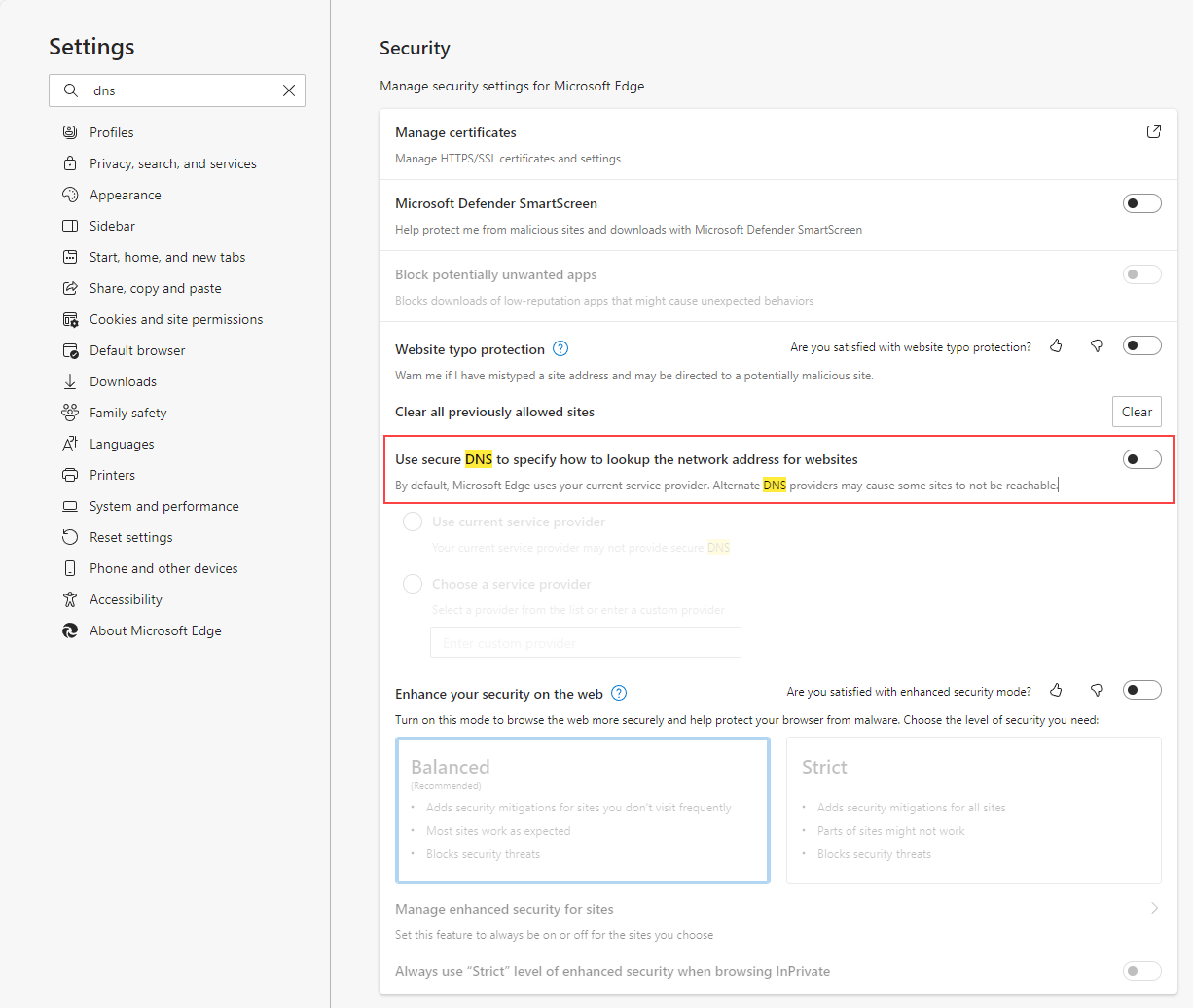Open Manage certificates via external link icon
The image size is (1193, 1008).
click(1154, 131)
